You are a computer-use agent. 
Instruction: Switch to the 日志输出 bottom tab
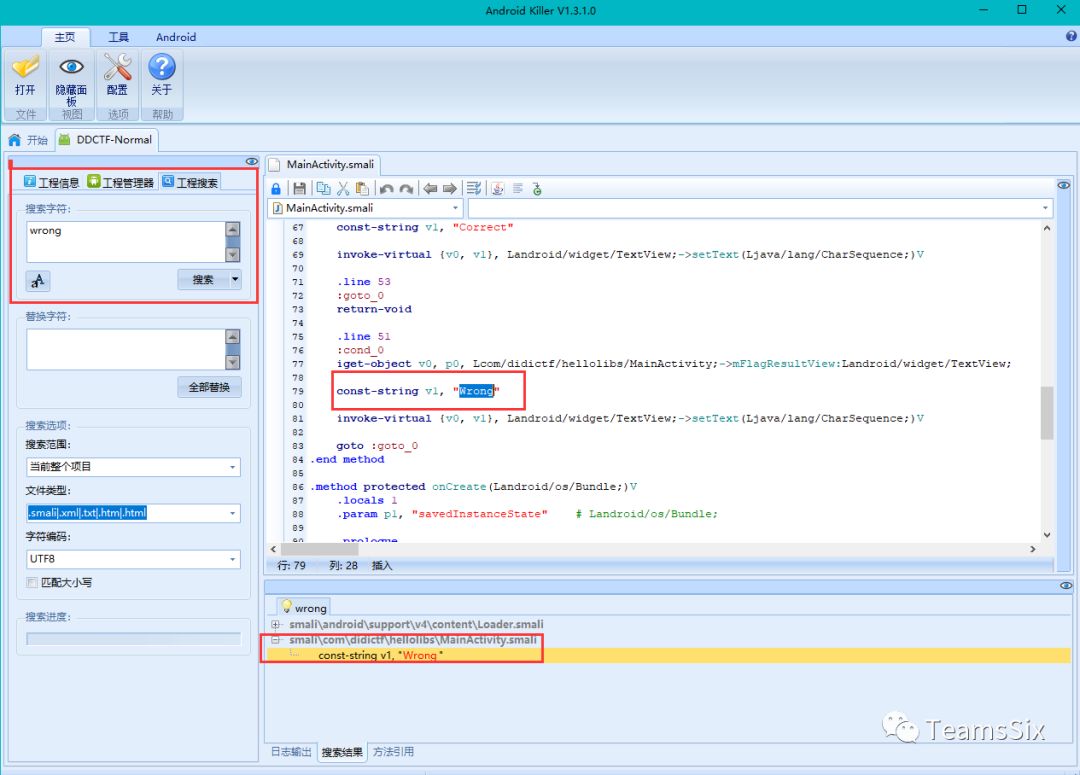(x=291, y=752)
